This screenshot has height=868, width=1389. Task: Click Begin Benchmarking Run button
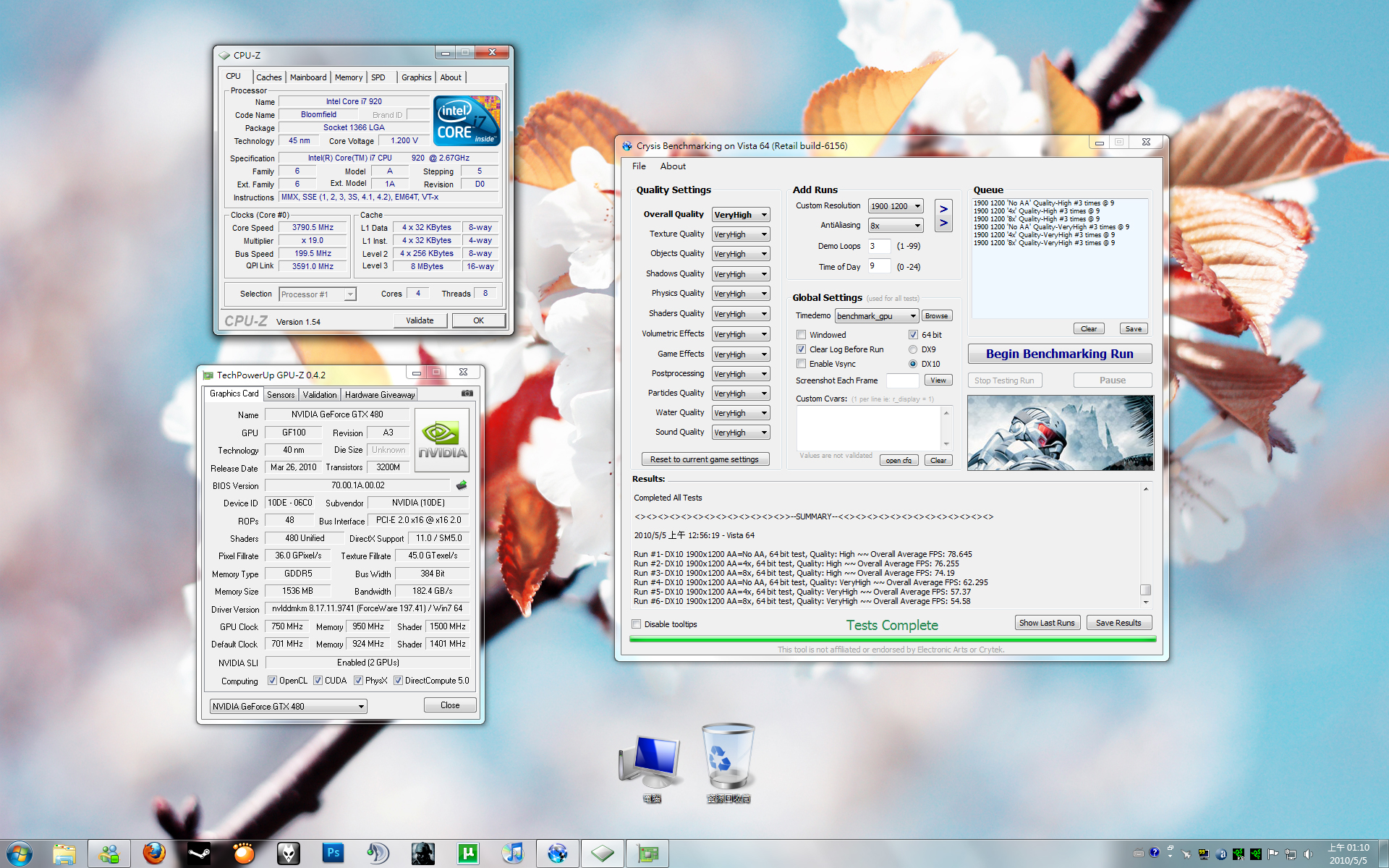[1059, 354]
